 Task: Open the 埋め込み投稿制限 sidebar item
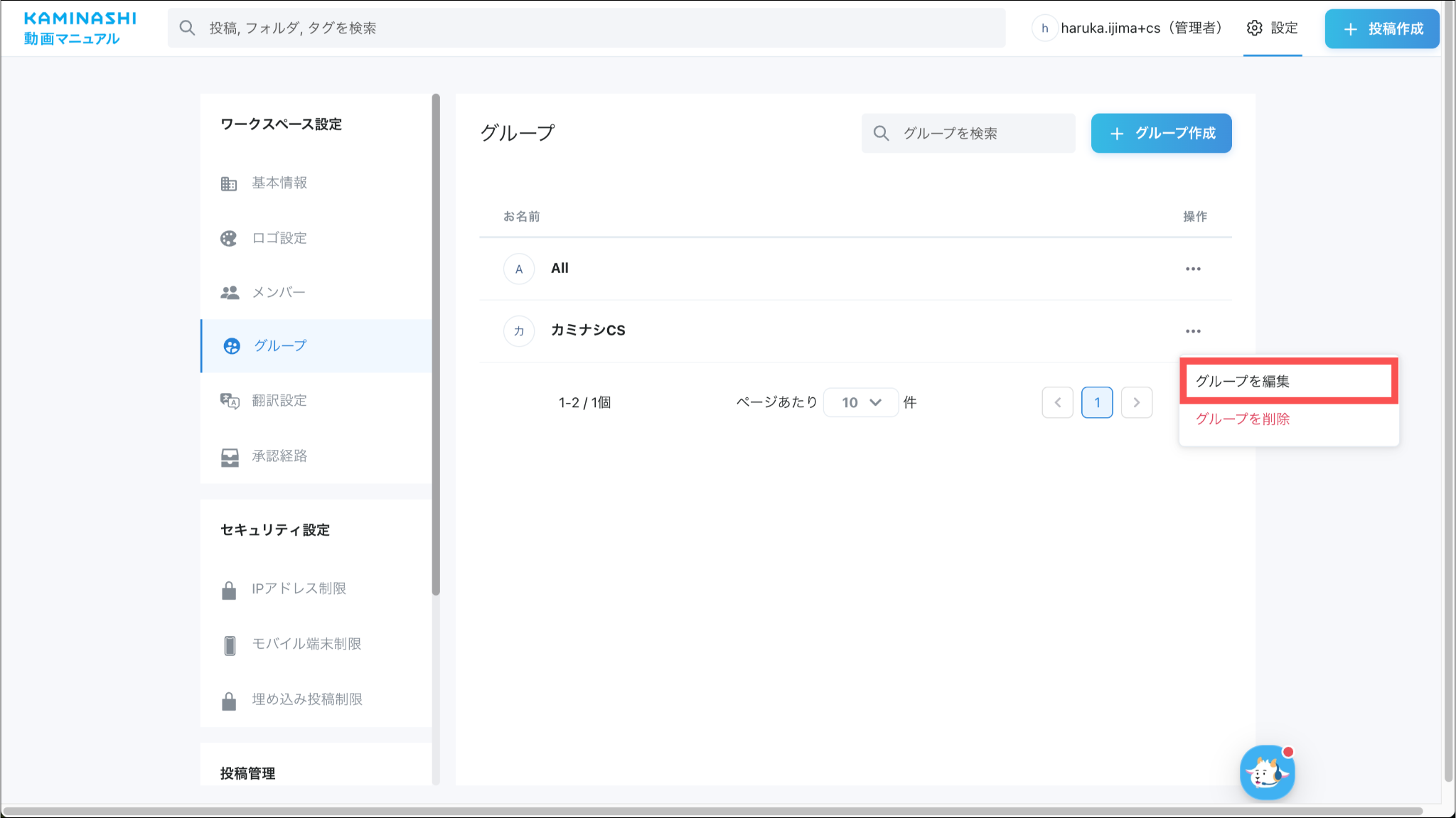click(306, 699)
